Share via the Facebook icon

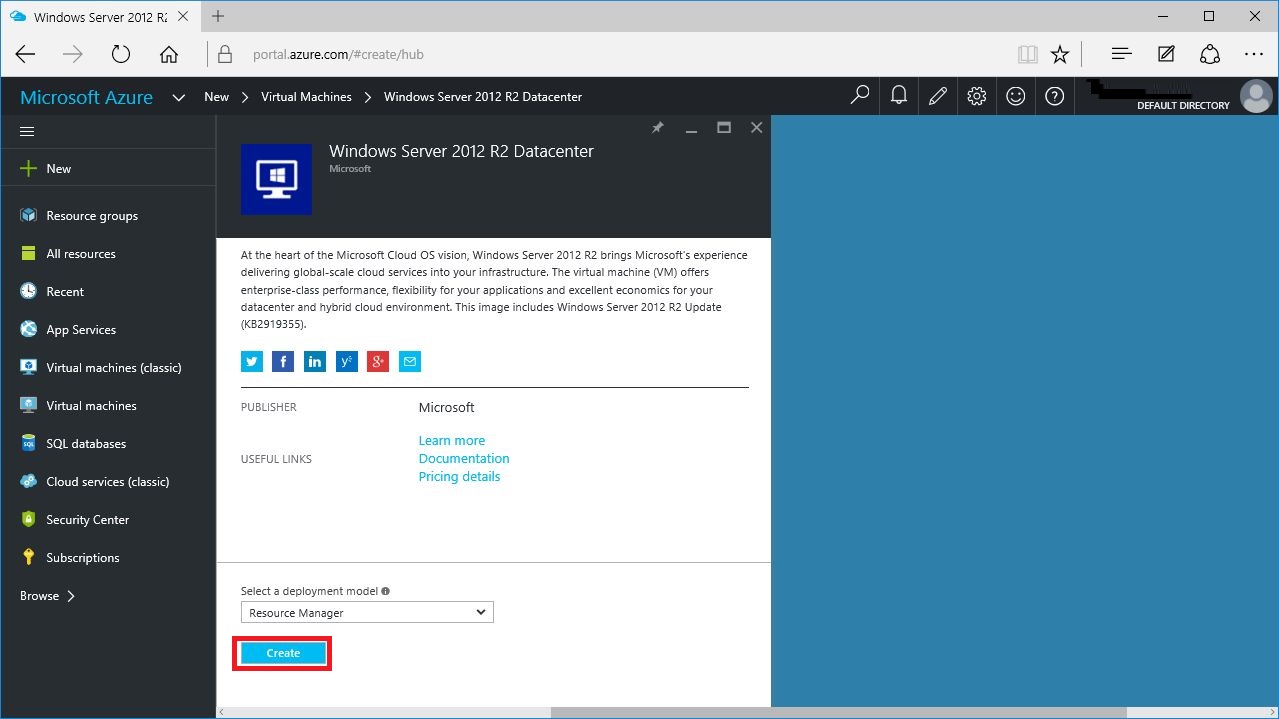[x=283, y=361]
